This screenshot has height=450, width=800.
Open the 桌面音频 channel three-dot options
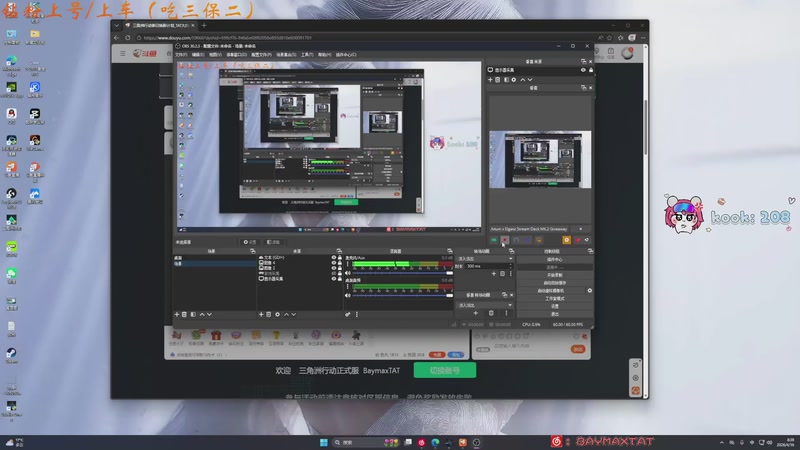pyautogui.click(x=347, y=287)
